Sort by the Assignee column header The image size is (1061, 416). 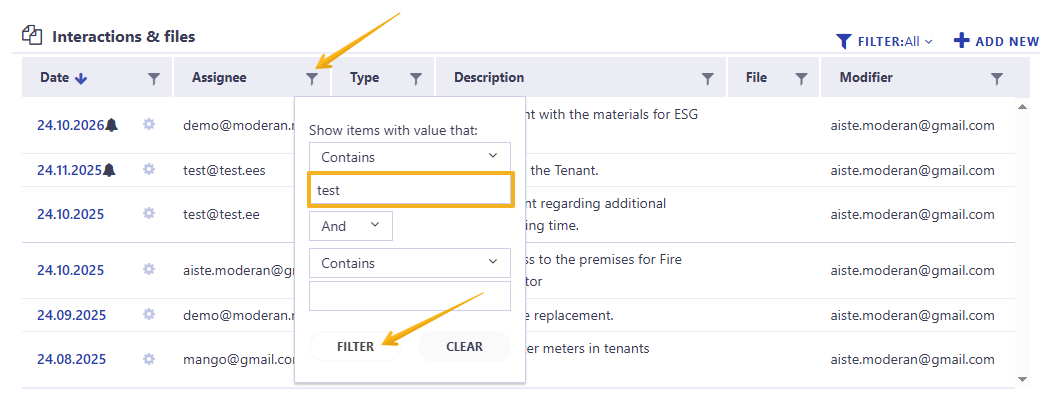click(219, 78)
